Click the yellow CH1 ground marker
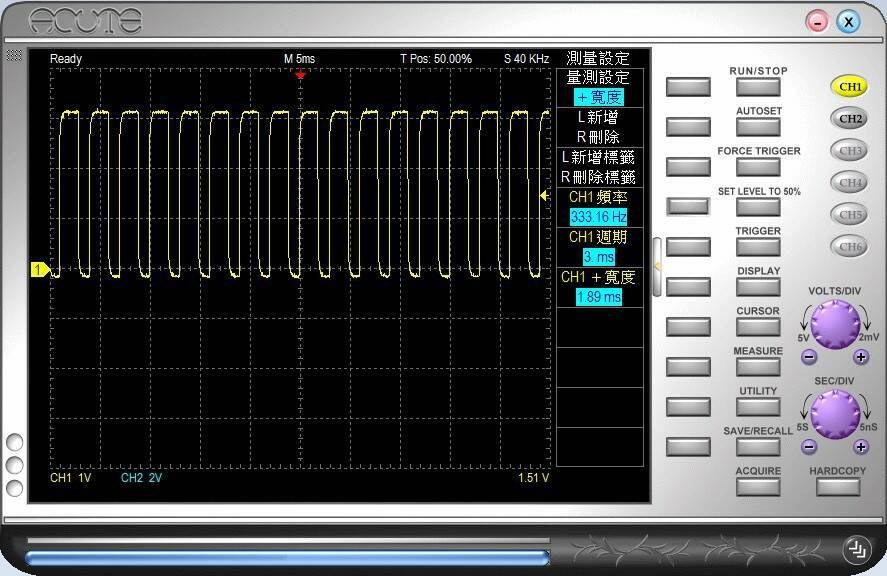Image resolution: width=887 pixels, height=576 pixels. tap(40, 269)
